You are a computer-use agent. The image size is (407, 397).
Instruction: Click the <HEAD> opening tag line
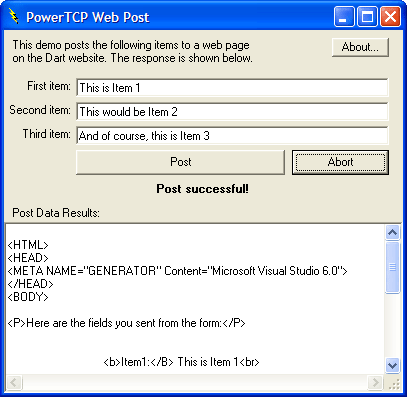[x=28, y=258]
